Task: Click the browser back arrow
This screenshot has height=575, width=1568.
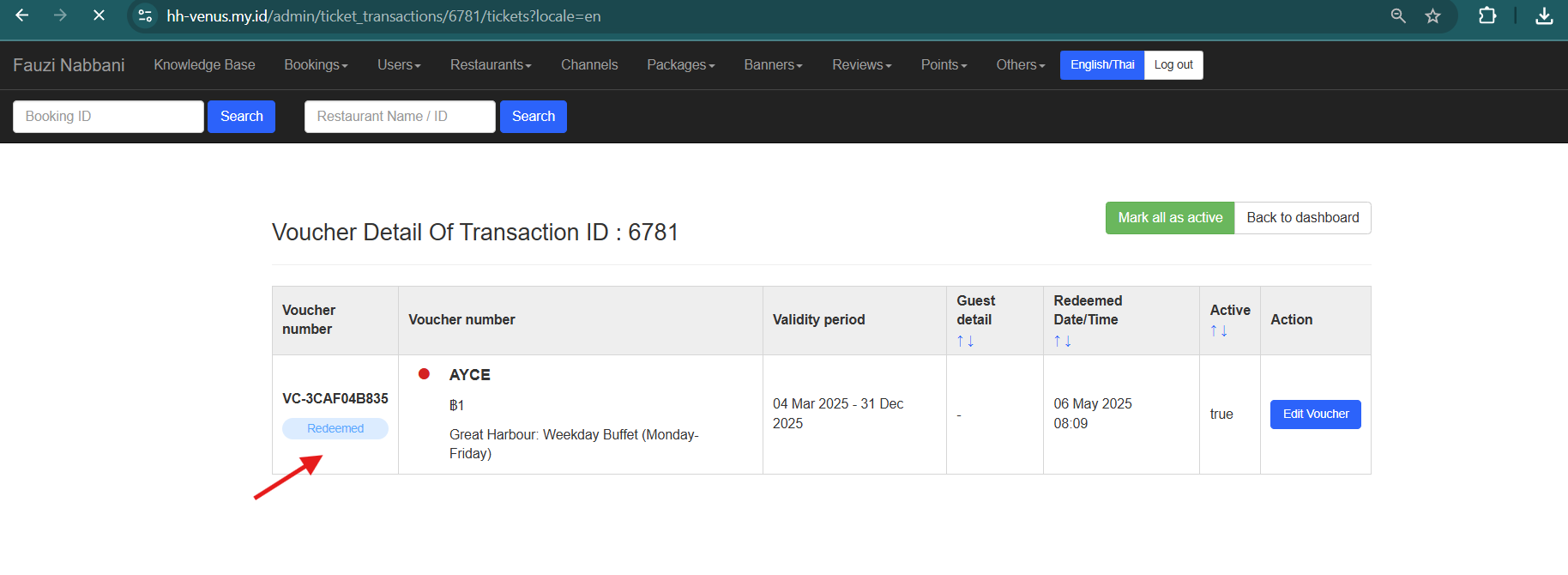Action: pos(22,15)
